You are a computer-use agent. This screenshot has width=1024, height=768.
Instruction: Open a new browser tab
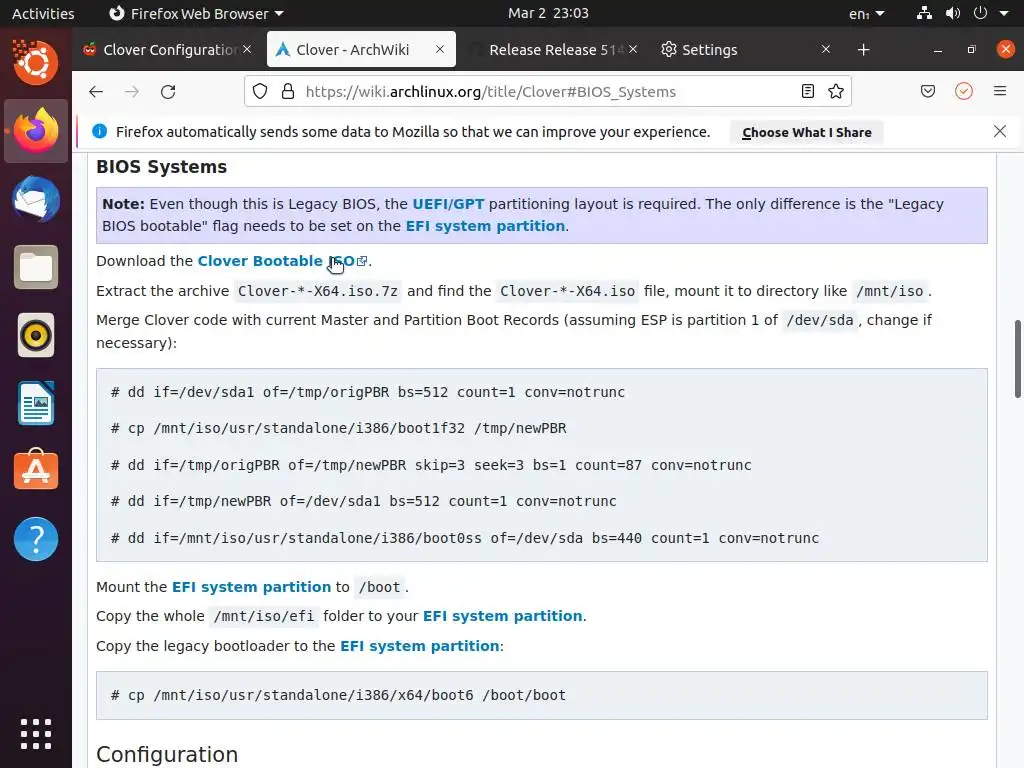pos(863,49)
